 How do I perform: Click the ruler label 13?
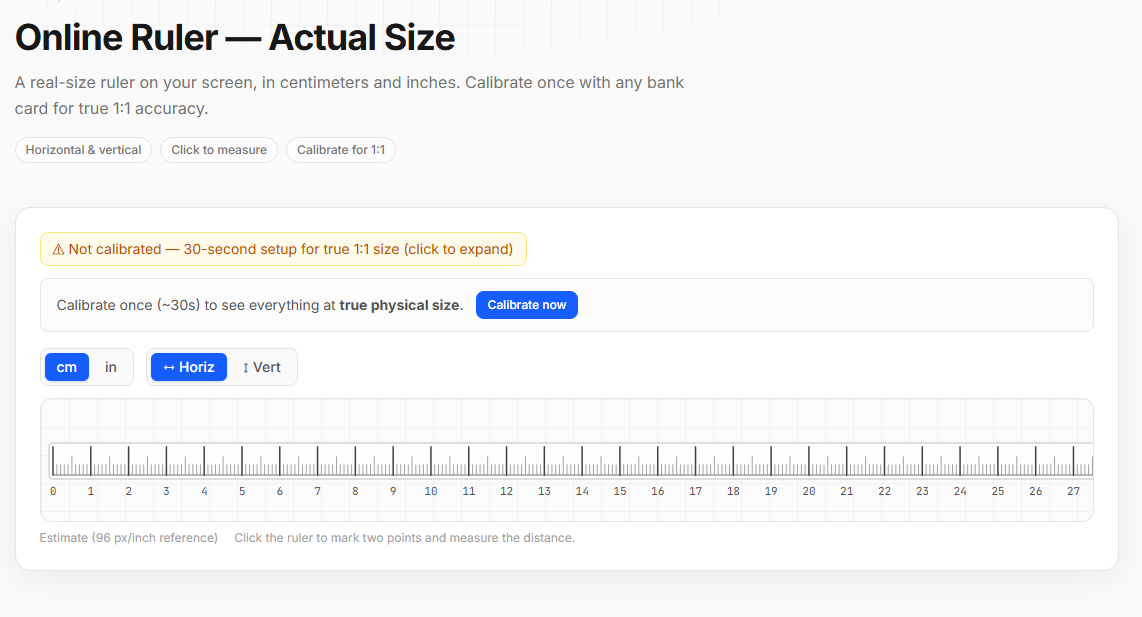(544, 492)
